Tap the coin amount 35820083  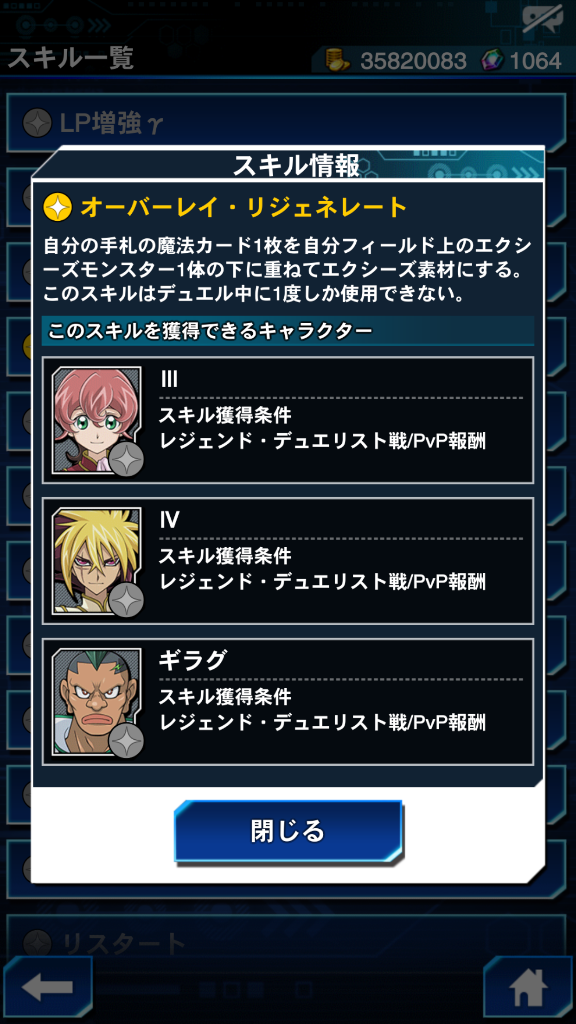413,61
